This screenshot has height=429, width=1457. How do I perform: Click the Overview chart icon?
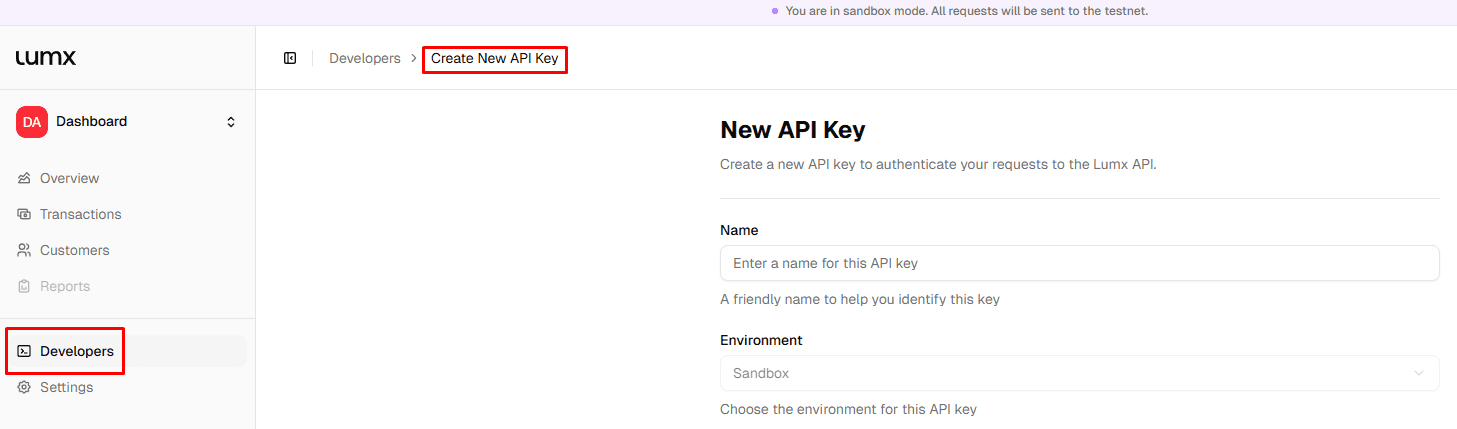click(24, 178)
